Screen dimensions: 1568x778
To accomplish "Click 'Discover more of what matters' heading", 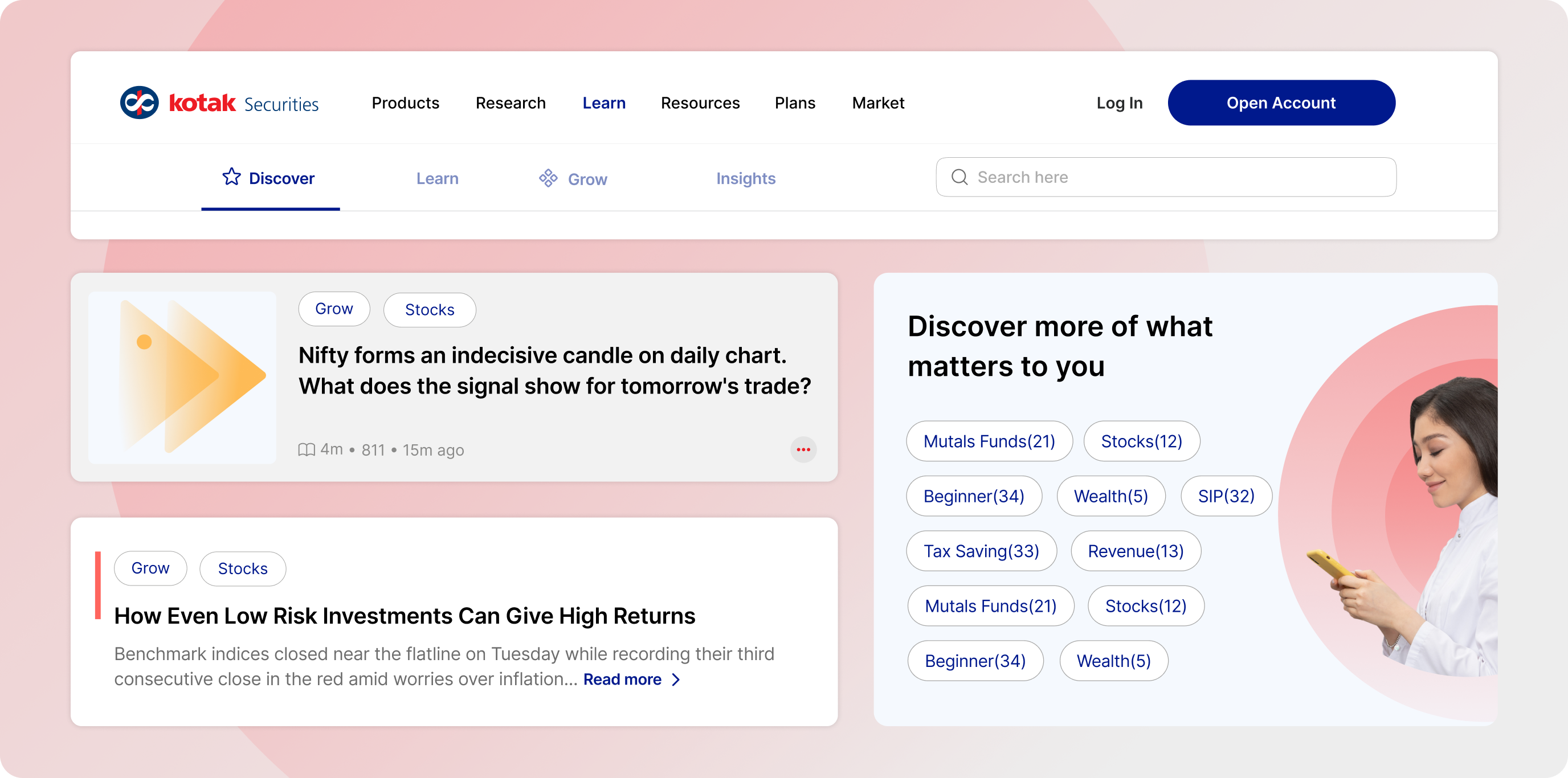I will tap(1060, 346).
